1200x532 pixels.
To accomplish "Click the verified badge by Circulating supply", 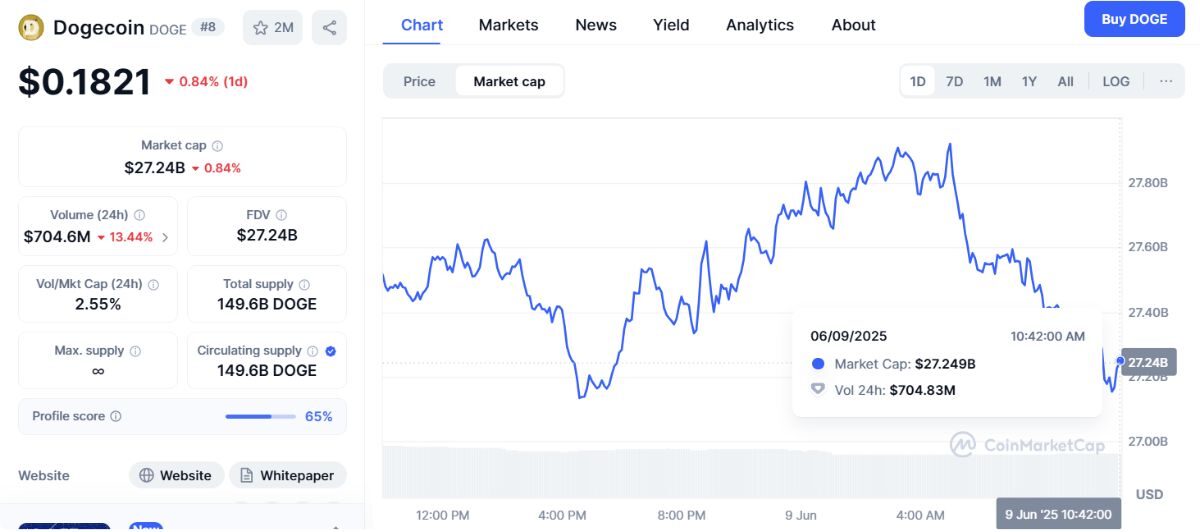I will point(331,351).
